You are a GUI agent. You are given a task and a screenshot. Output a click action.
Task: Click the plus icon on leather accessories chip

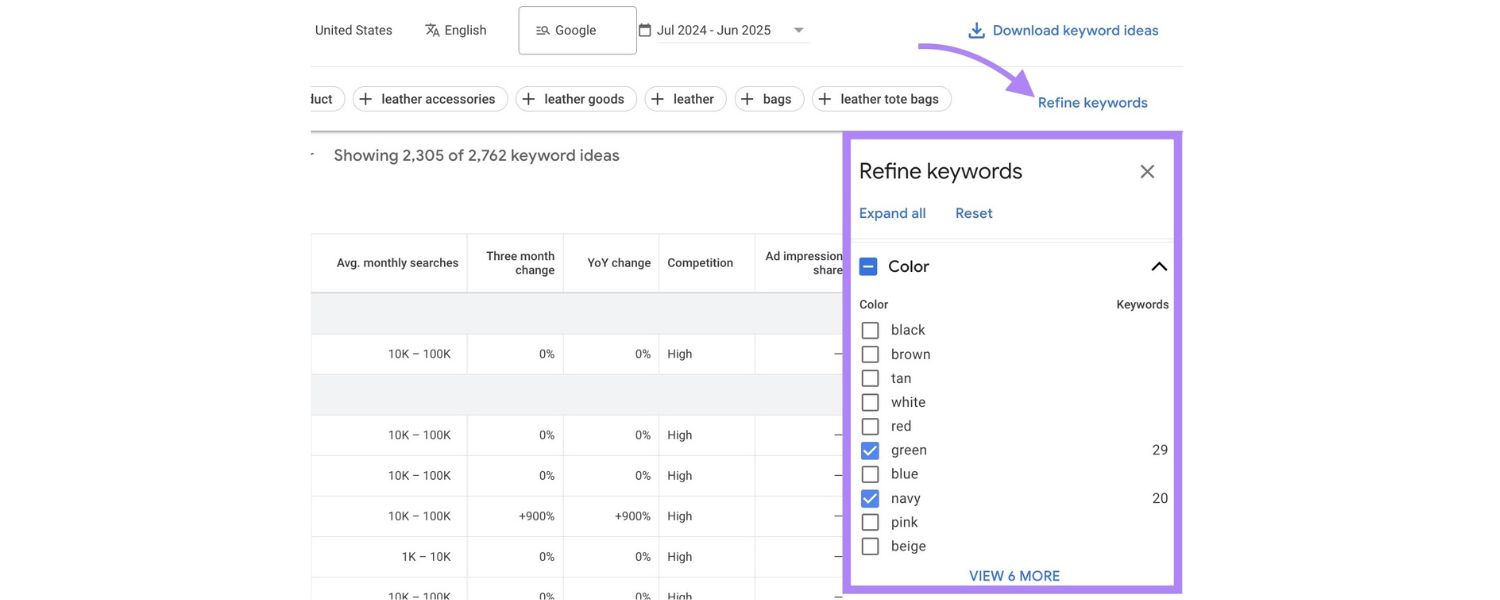point(366,99)
